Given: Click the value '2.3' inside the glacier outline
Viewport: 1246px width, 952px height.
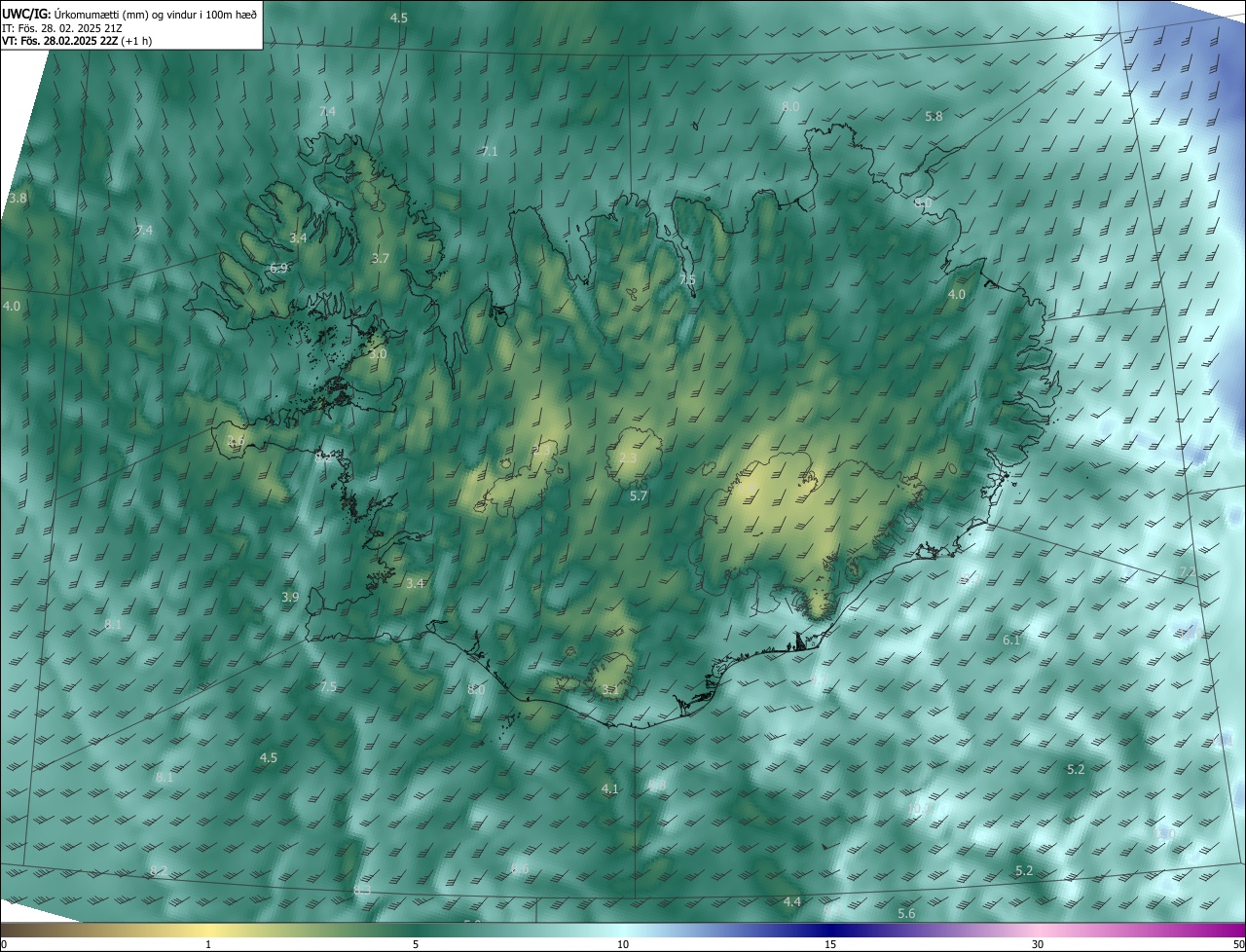Looking at the screenshot, I should [x=629, y=458].
